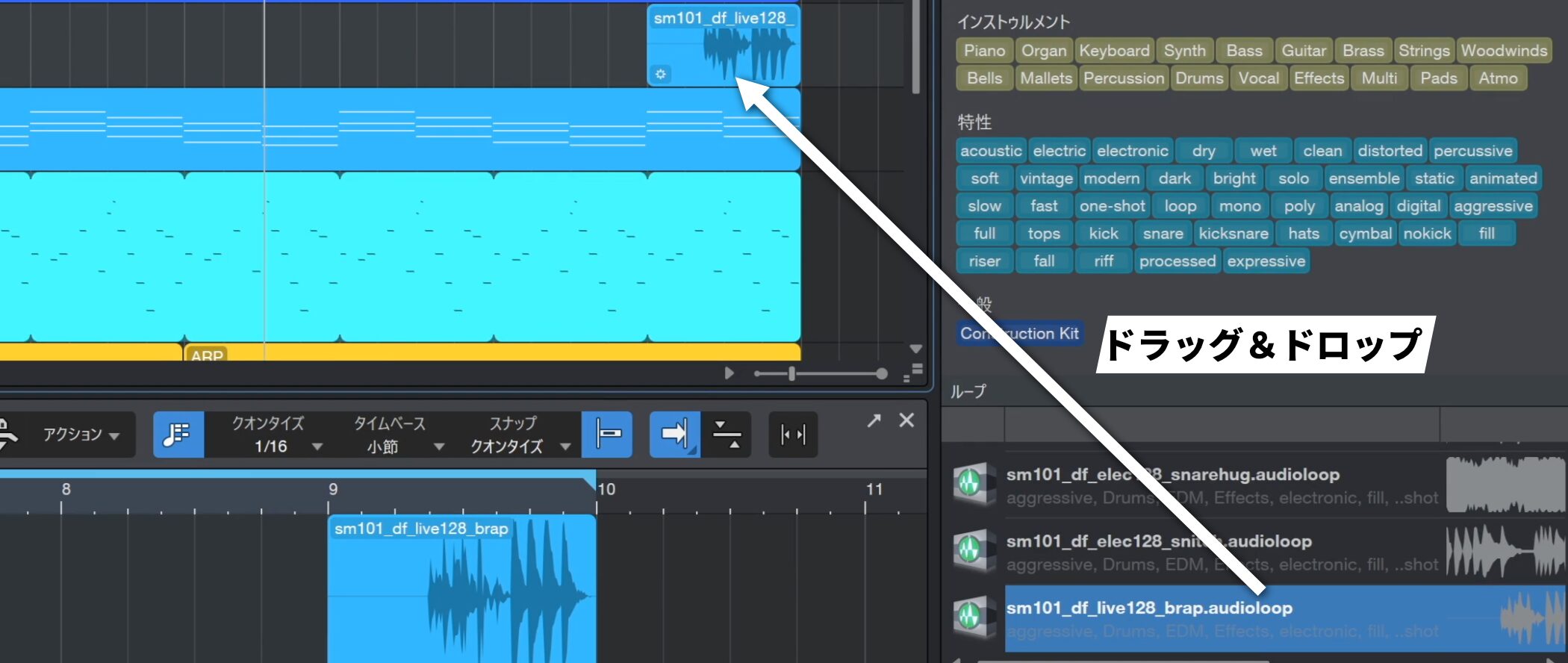The image size is (1568, 663).
Task: Click bar 10 on the editor ruler
Action: pyautogui.click(x=606, y=490)
